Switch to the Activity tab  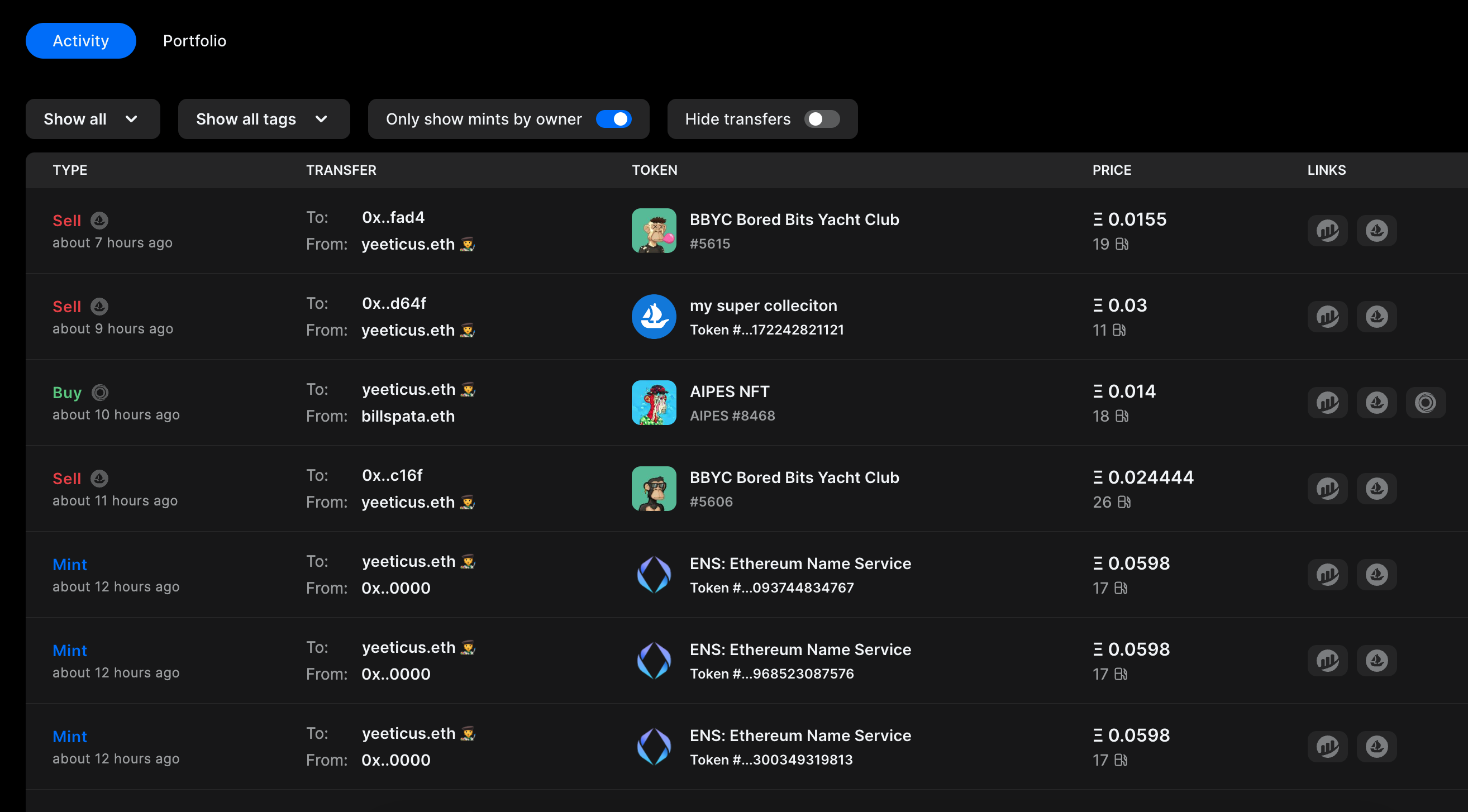tap(81, 41)
